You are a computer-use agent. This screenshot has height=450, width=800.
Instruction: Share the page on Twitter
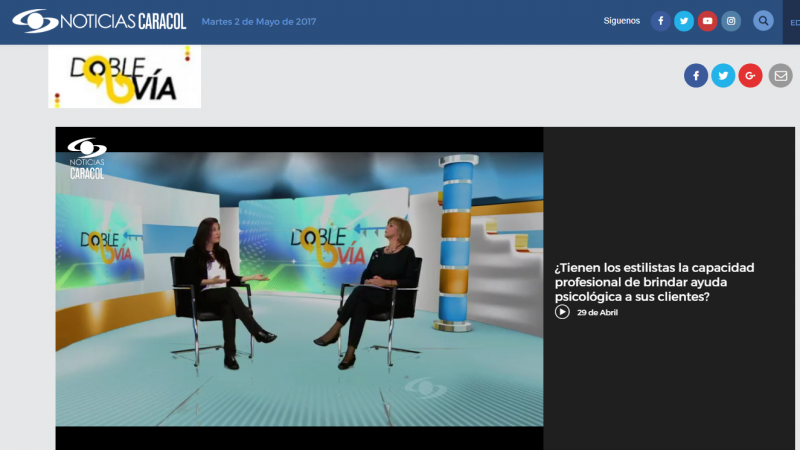pos(723,76)
